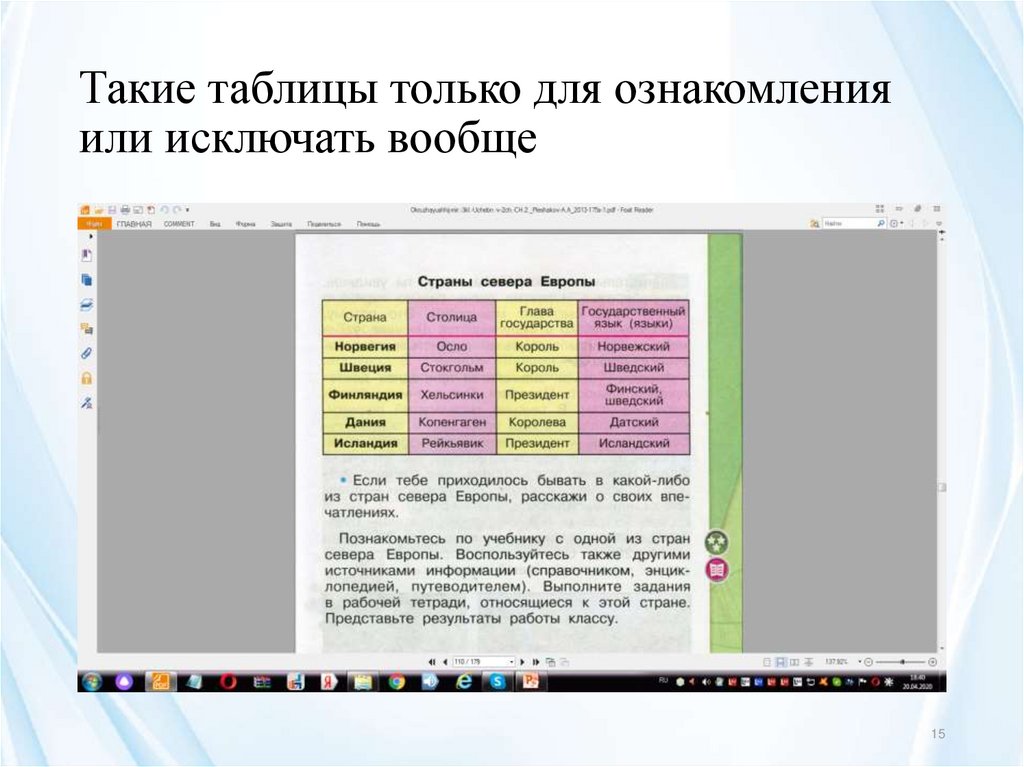Click the previous view icon in status bar

[x=551, y=662]
